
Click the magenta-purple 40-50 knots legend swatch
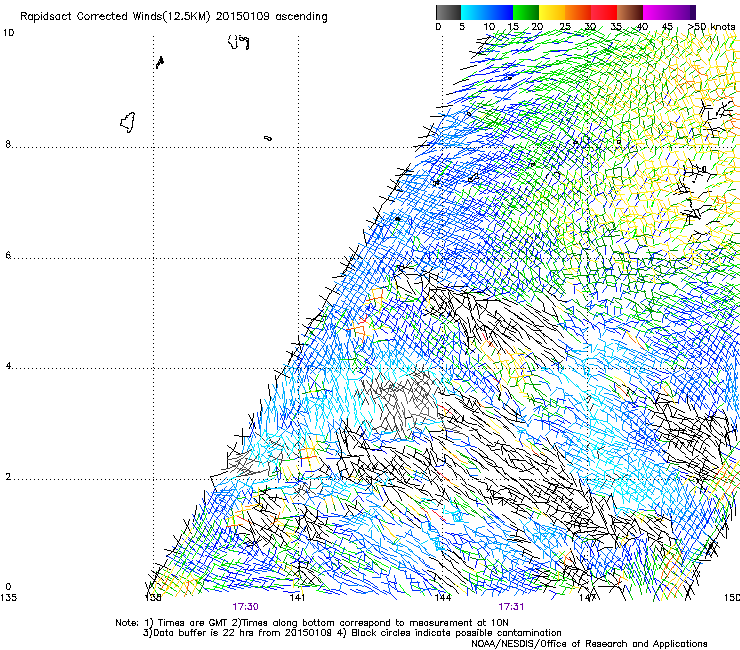(x=669, y=12)
